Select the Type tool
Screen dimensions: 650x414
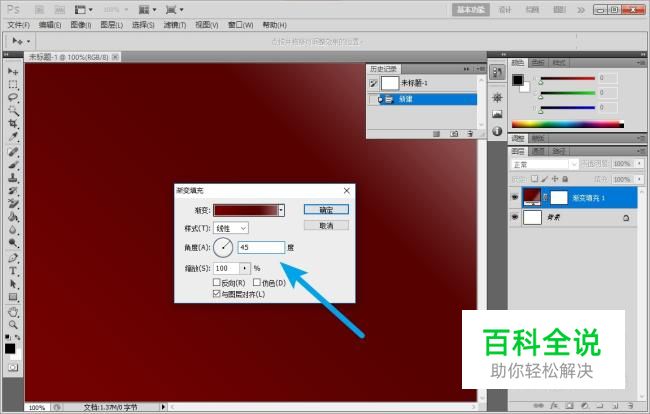[x=13, y=271]
